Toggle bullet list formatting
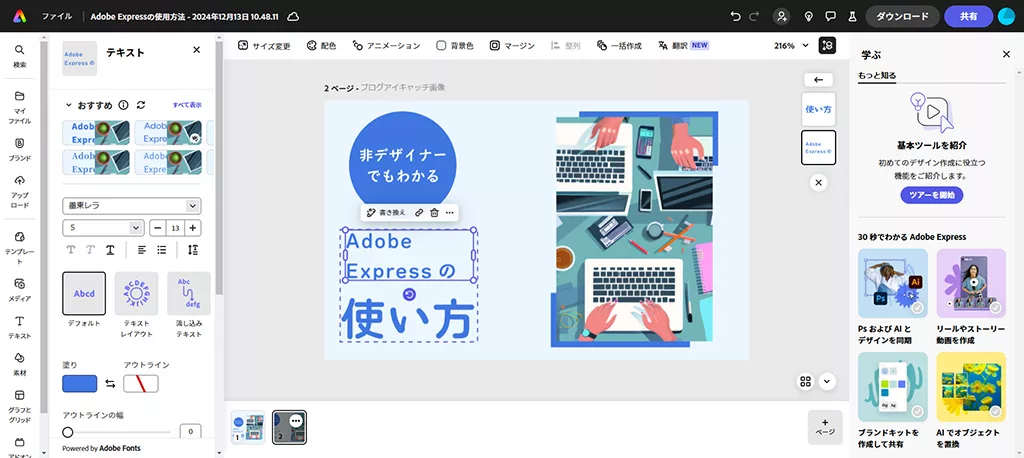The height and width of the screenshot is (458, 1024). click(x=162, y=250)
